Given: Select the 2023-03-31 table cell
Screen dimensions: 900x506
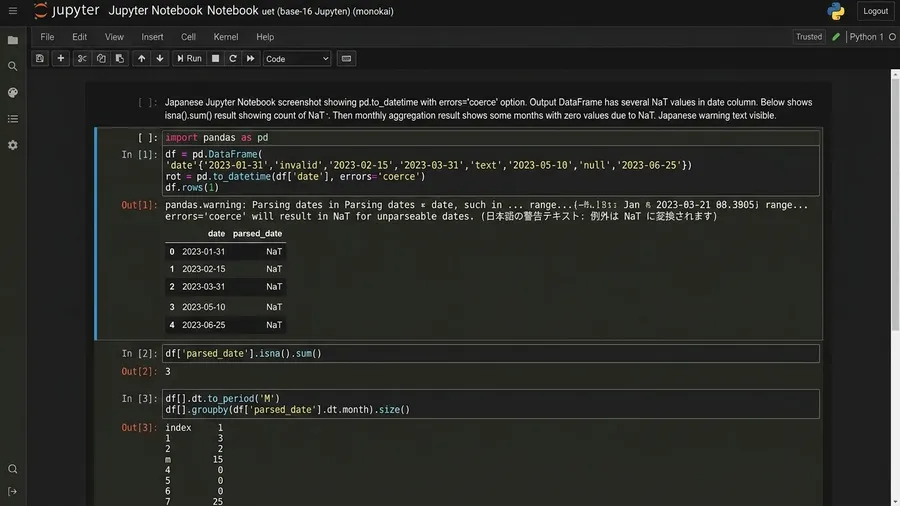Looking at the screenshot, I should click(x=203, y=287).
